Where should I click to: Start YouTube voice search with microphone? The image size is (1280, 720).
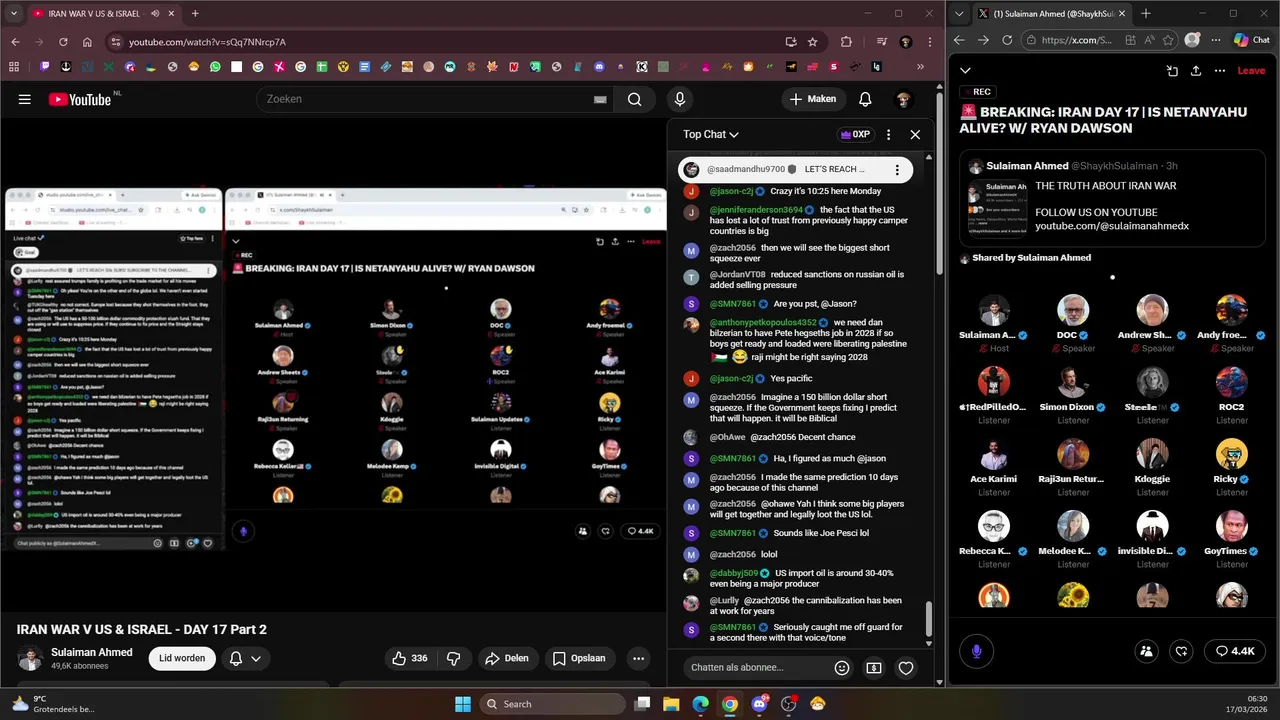(x=680, y=99)
